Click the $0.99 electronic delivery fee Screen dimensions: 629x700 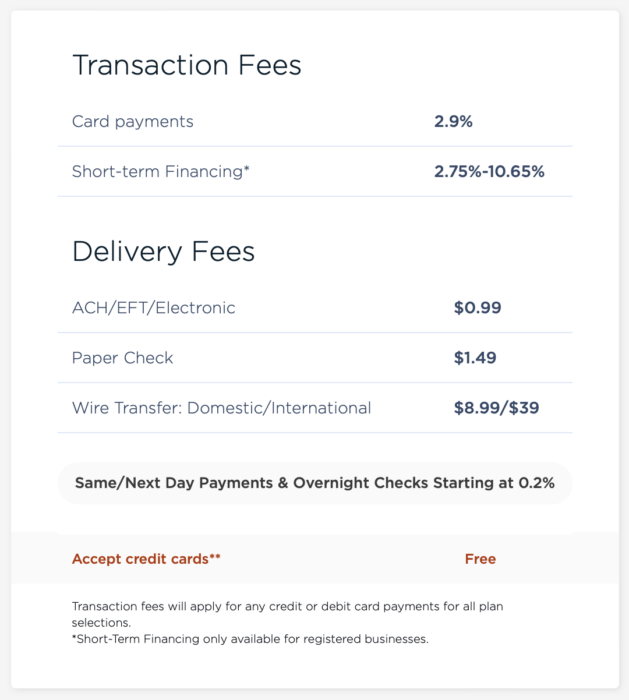pyautogui.click(x=477, y=308)
